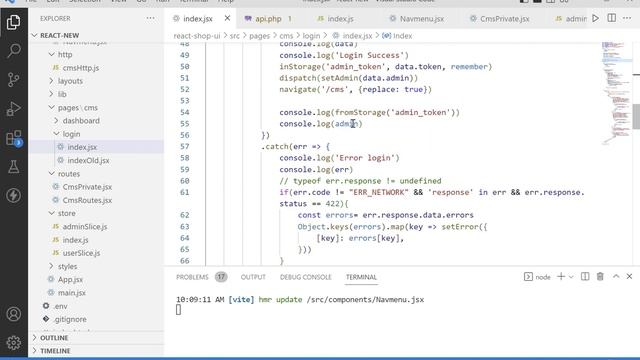Open the Source Control view
The width and height of the screenshot is (640, 360).
(x=13, y=80)
